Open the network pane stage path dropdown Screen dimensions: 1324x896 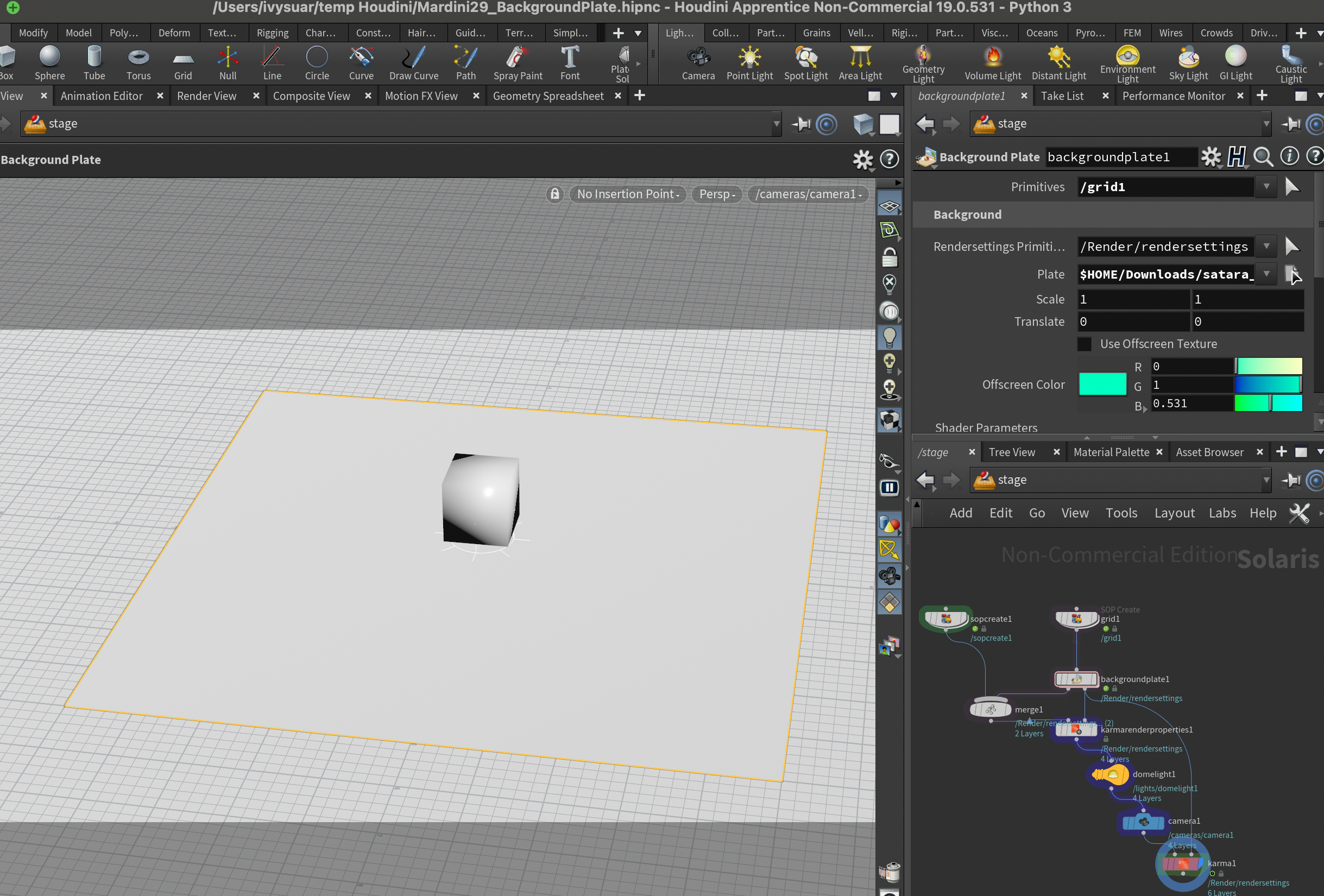point(1266,480)
